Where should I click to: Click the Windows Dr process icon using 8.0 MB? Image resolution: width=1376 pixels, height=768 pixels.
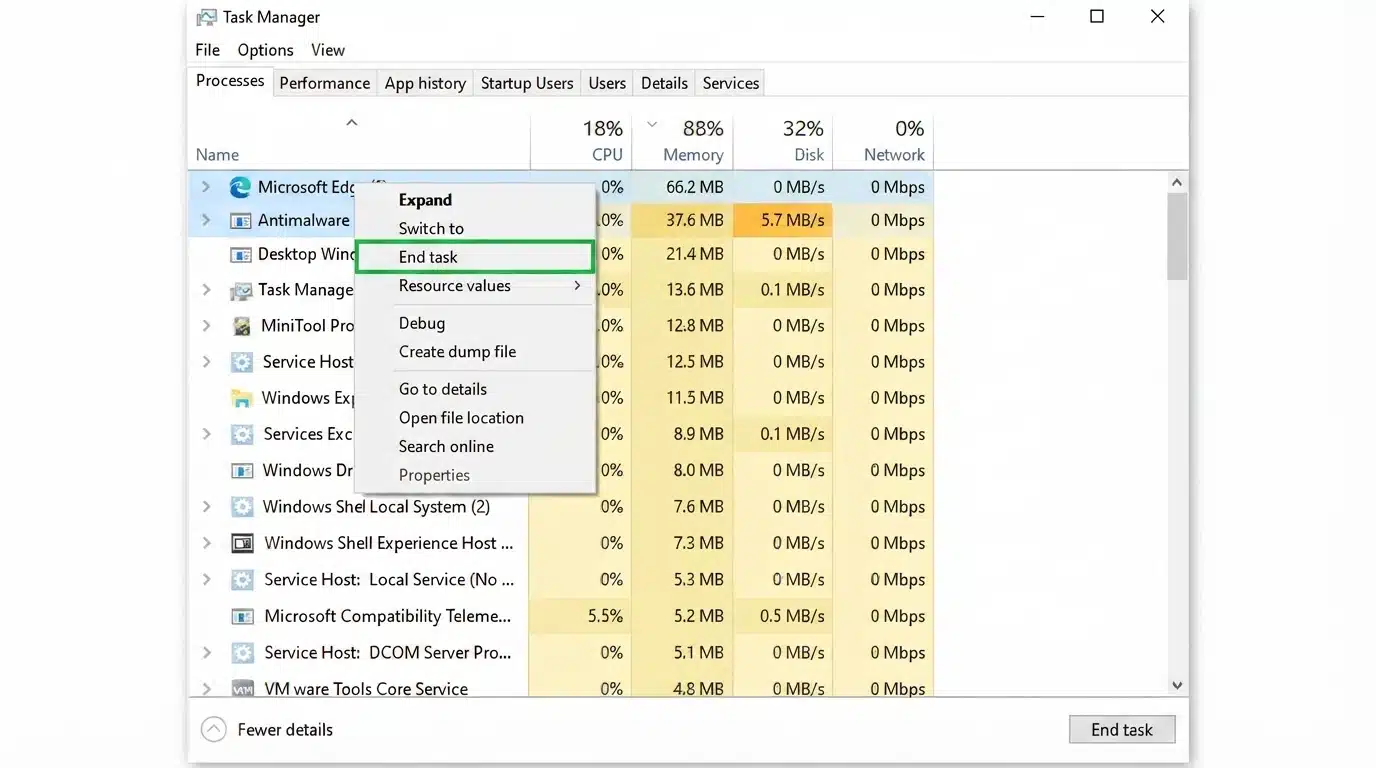pyautogui.click(x=241, y=470)
